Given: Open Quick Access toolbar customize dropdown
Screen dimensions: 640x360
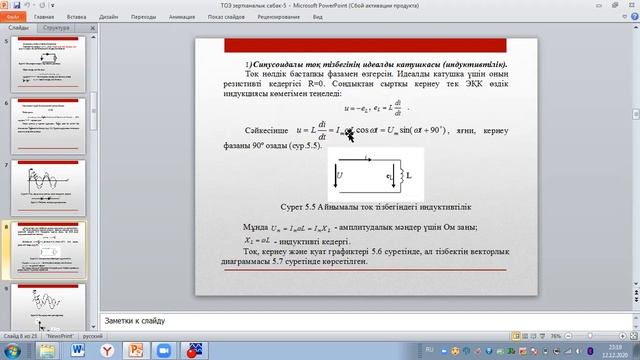Looking at the screenshot, I should tap(53, 6).
